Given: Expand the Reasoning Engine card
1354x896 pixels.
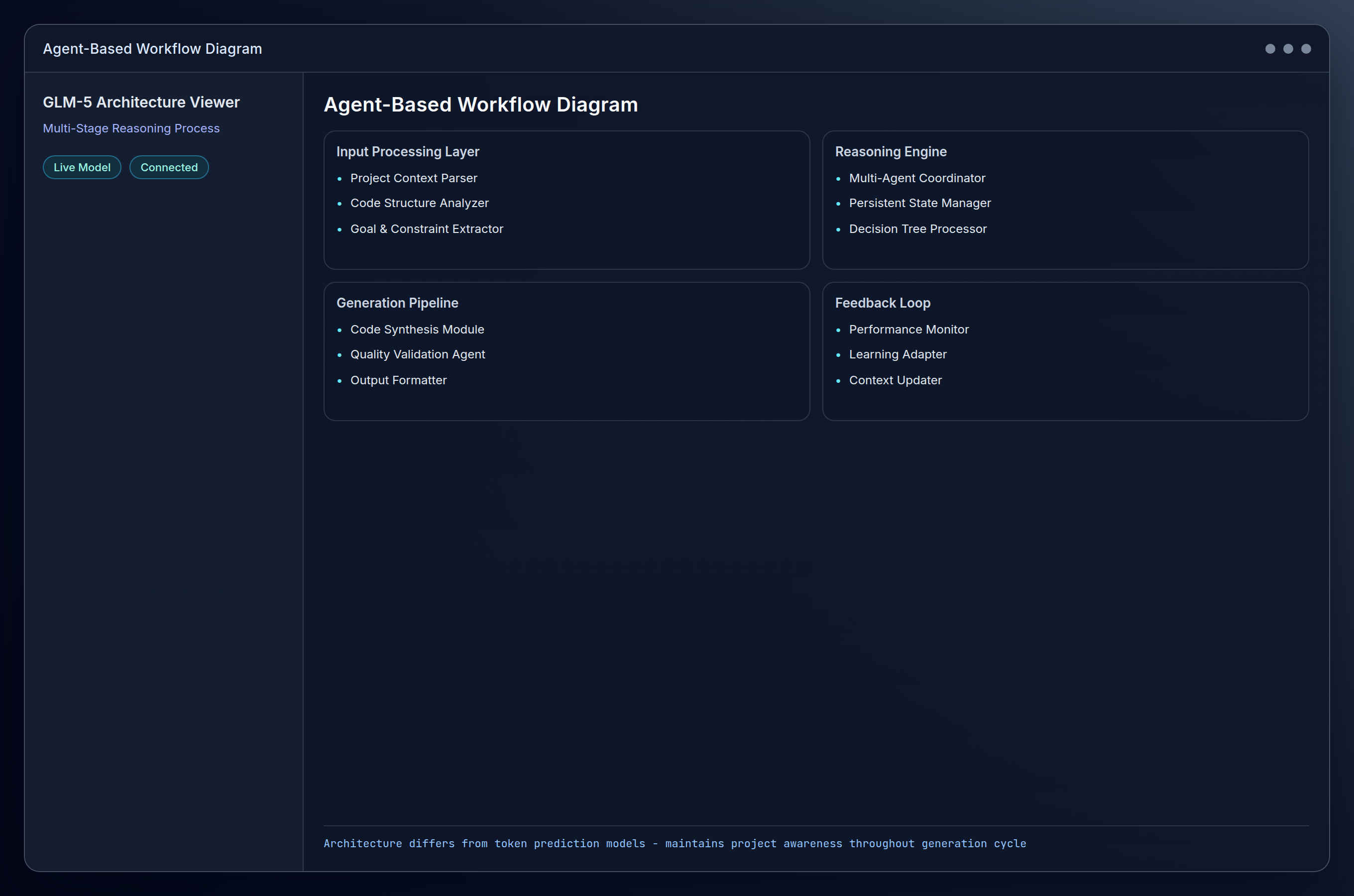Looking at the screenshot, I should [891, 151].
